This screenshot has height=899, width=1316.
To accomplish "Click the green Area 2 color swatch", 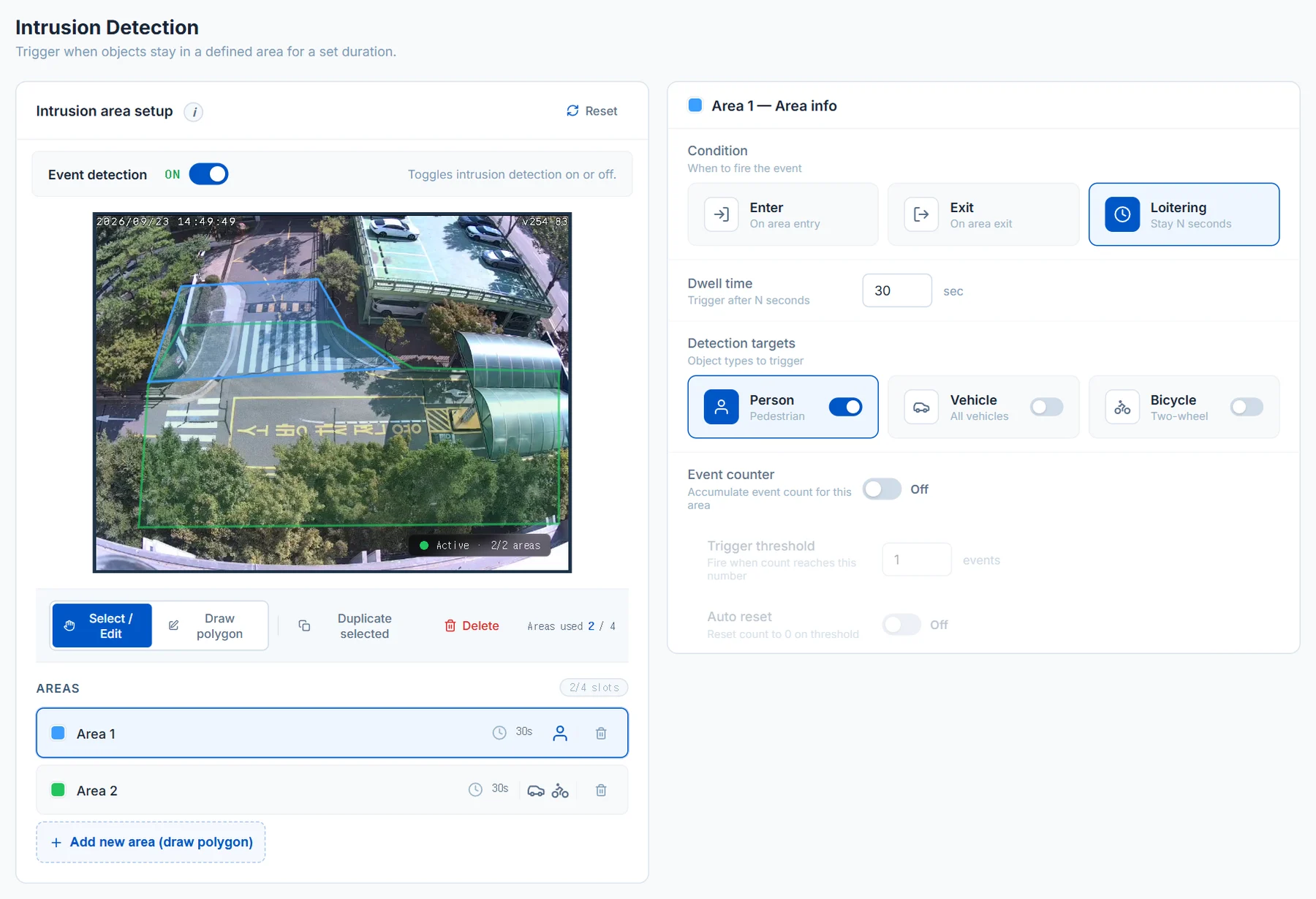I will (58, 790).
